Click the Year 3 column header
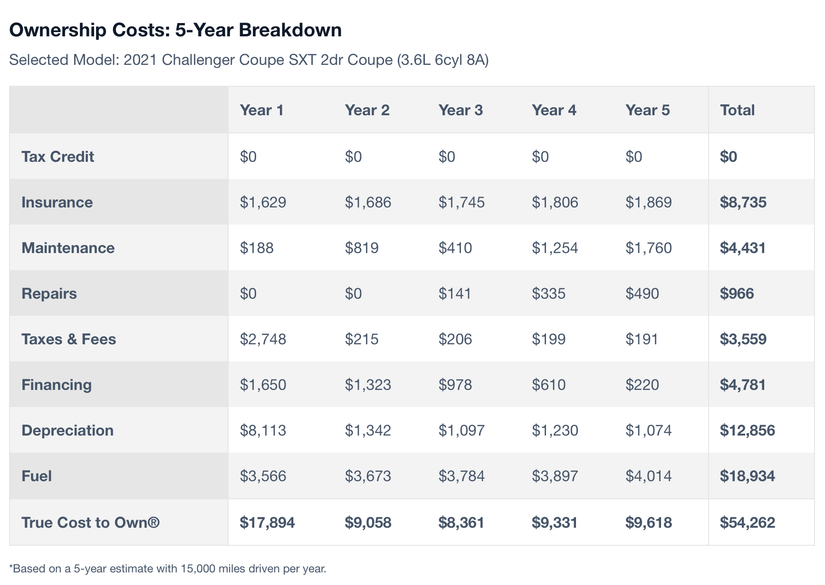The width and height of the screenshot is (825, 585). (x=460, y=110)
